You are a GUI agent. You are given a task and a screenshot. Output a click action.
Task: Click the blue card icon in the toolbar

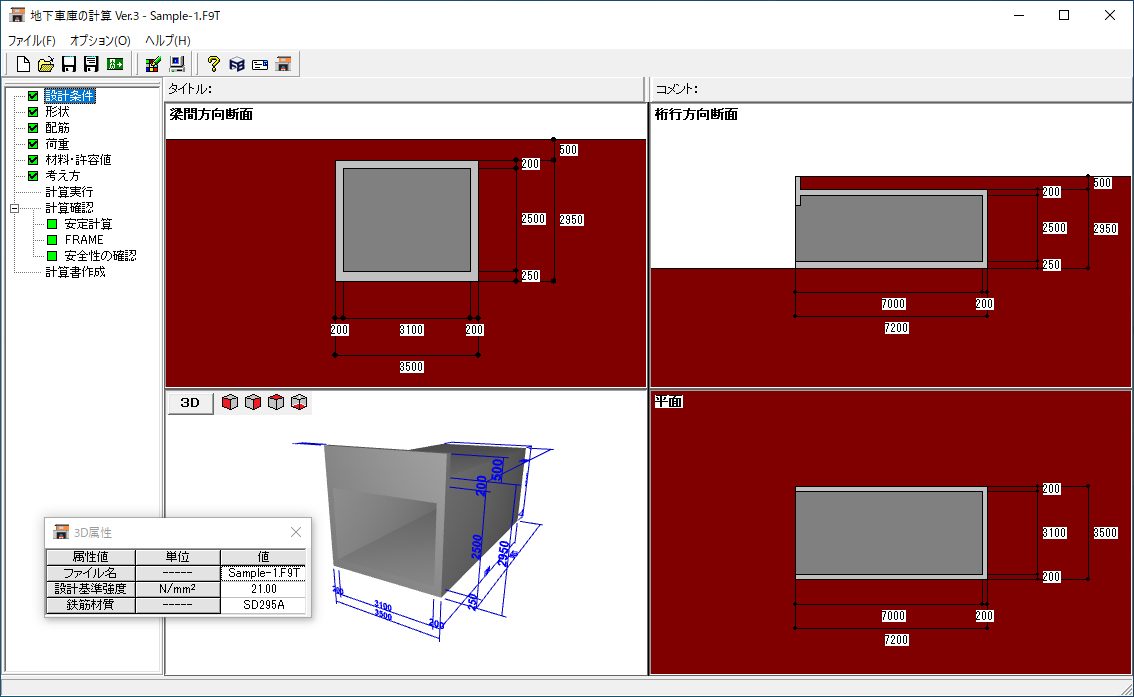point(260,64)
